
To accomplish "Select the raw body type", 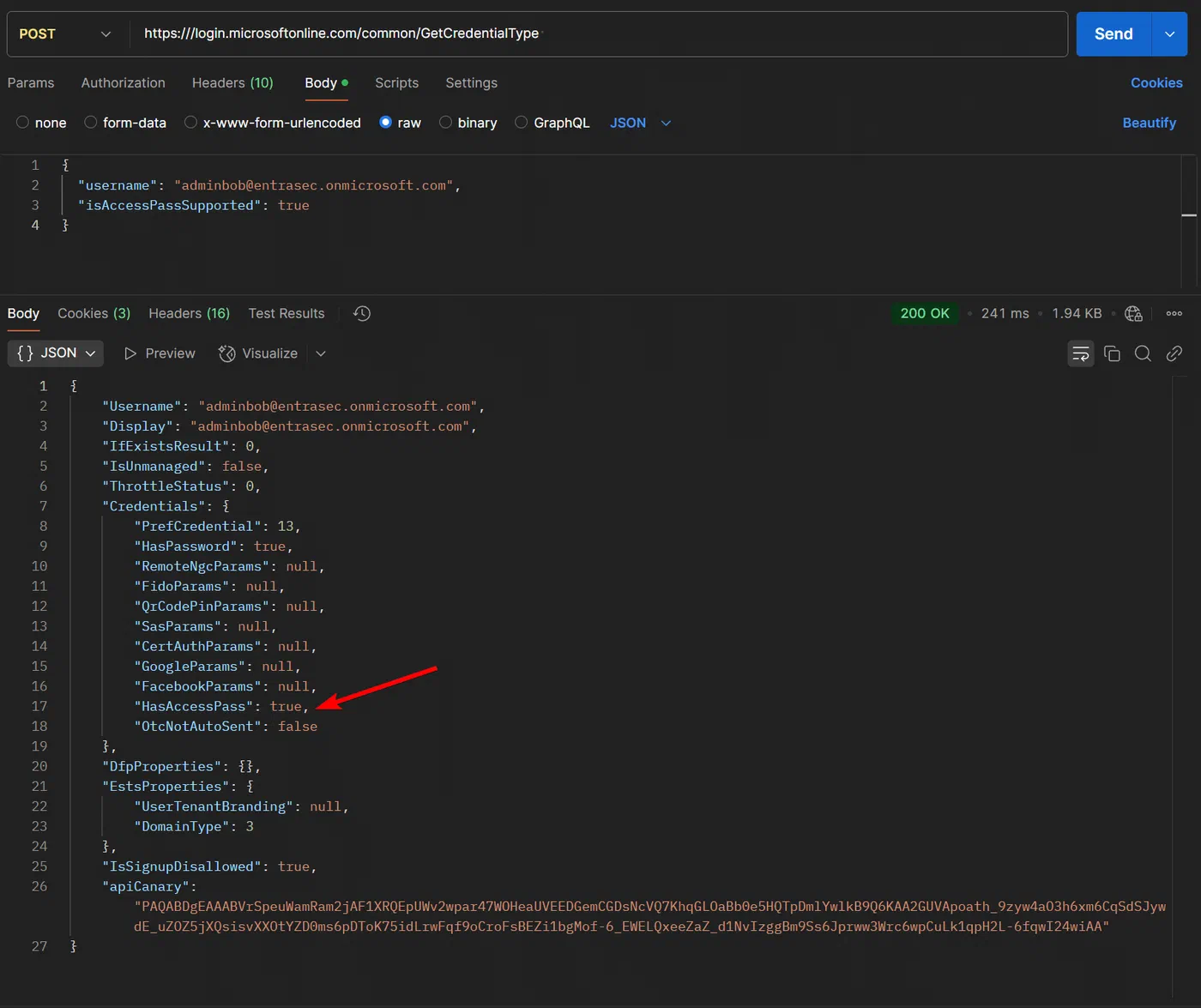I will click(400, 123).
